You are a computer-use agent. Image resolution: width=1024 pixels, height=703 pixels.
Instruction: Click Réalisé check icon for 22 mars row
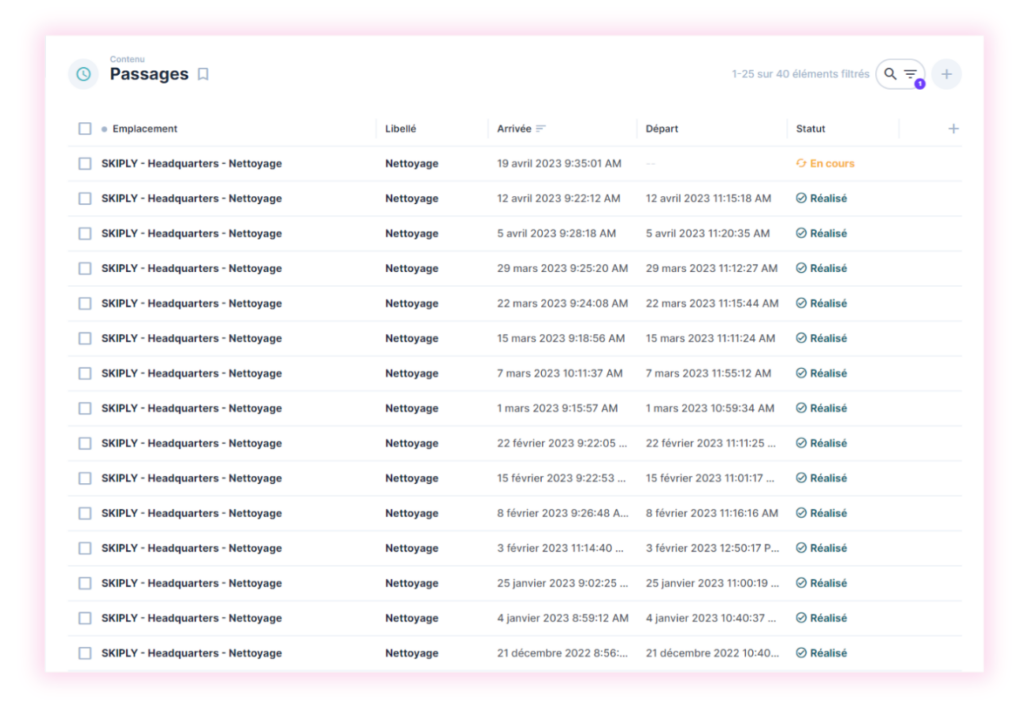coord(801,303)
